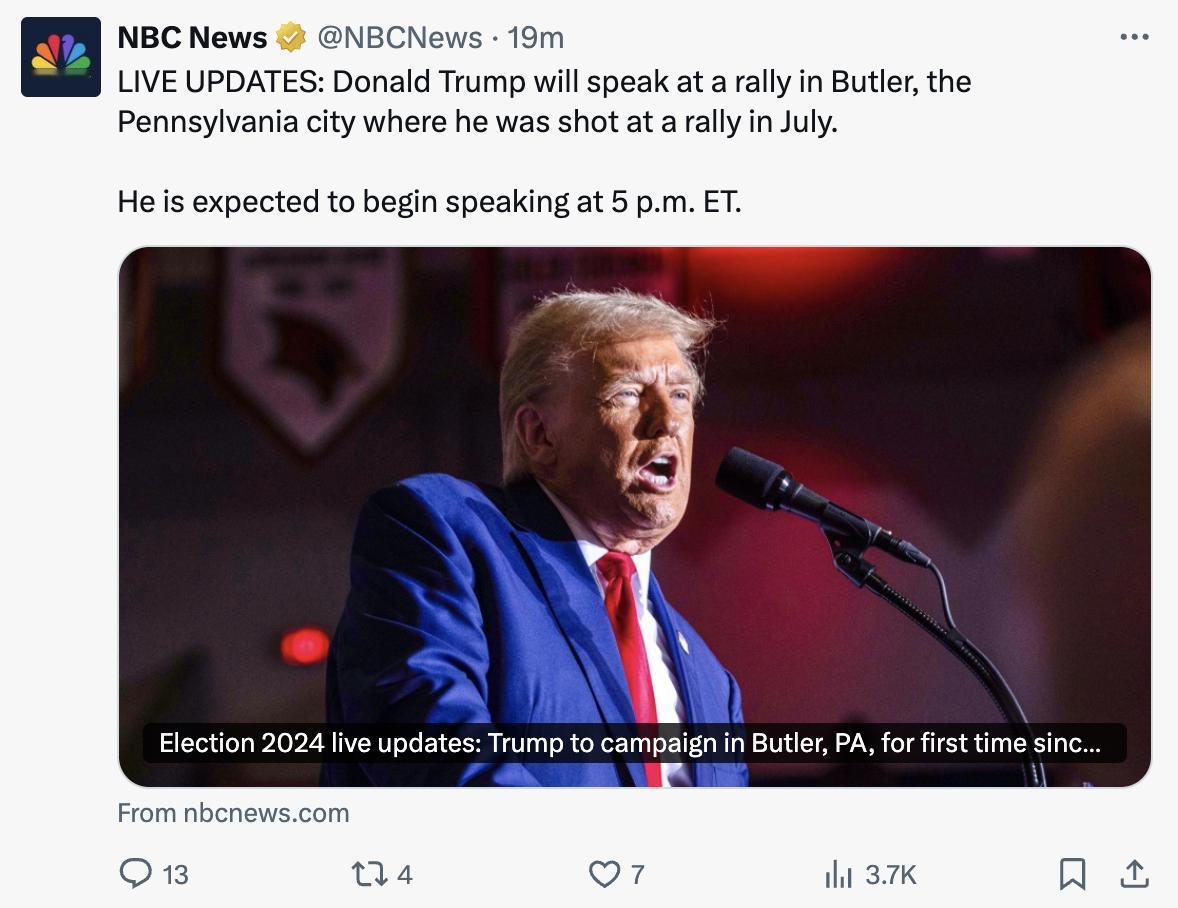Click the gold verified badge
The height and width of the screenshot is (908, 1178).
click(x=291, y=38)
